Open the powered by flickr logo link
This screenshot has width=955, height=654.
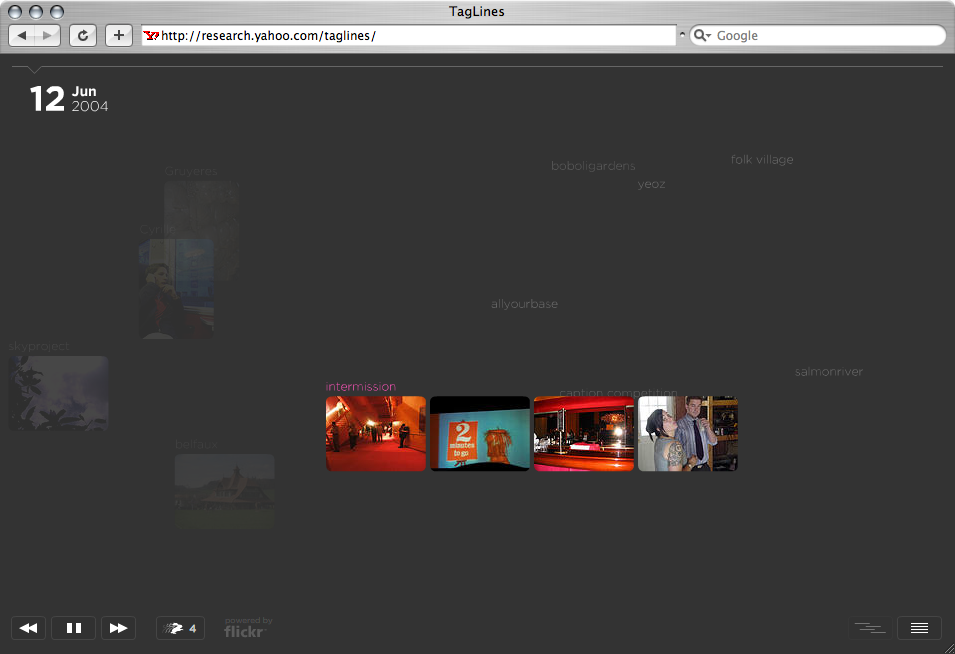[x=247, y=628]
